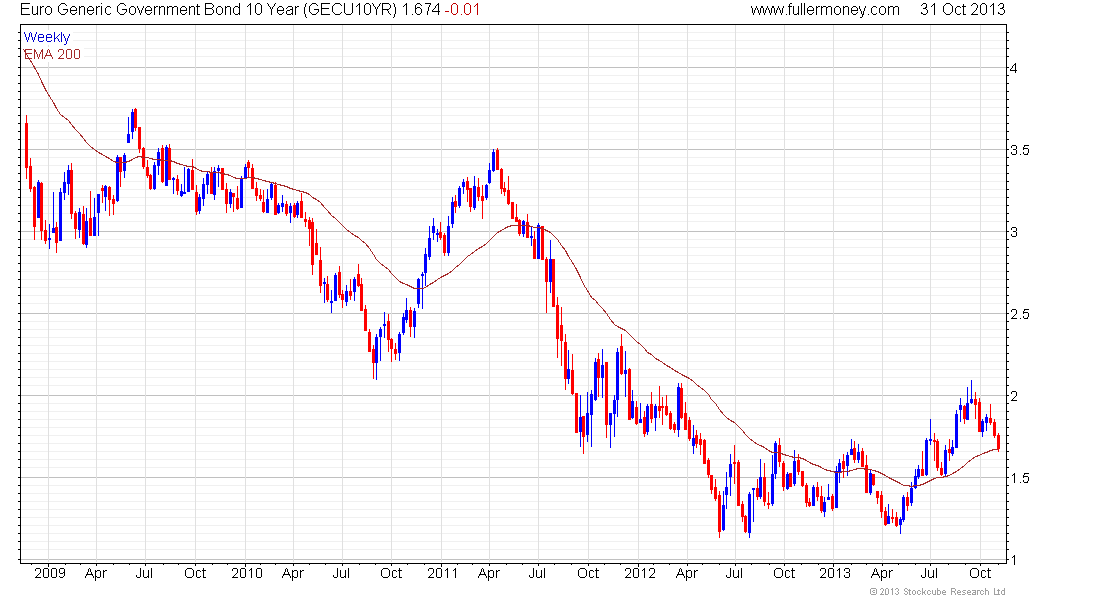
Task: Click the 'Apr' label following 2009
Action: coord(95,573)
